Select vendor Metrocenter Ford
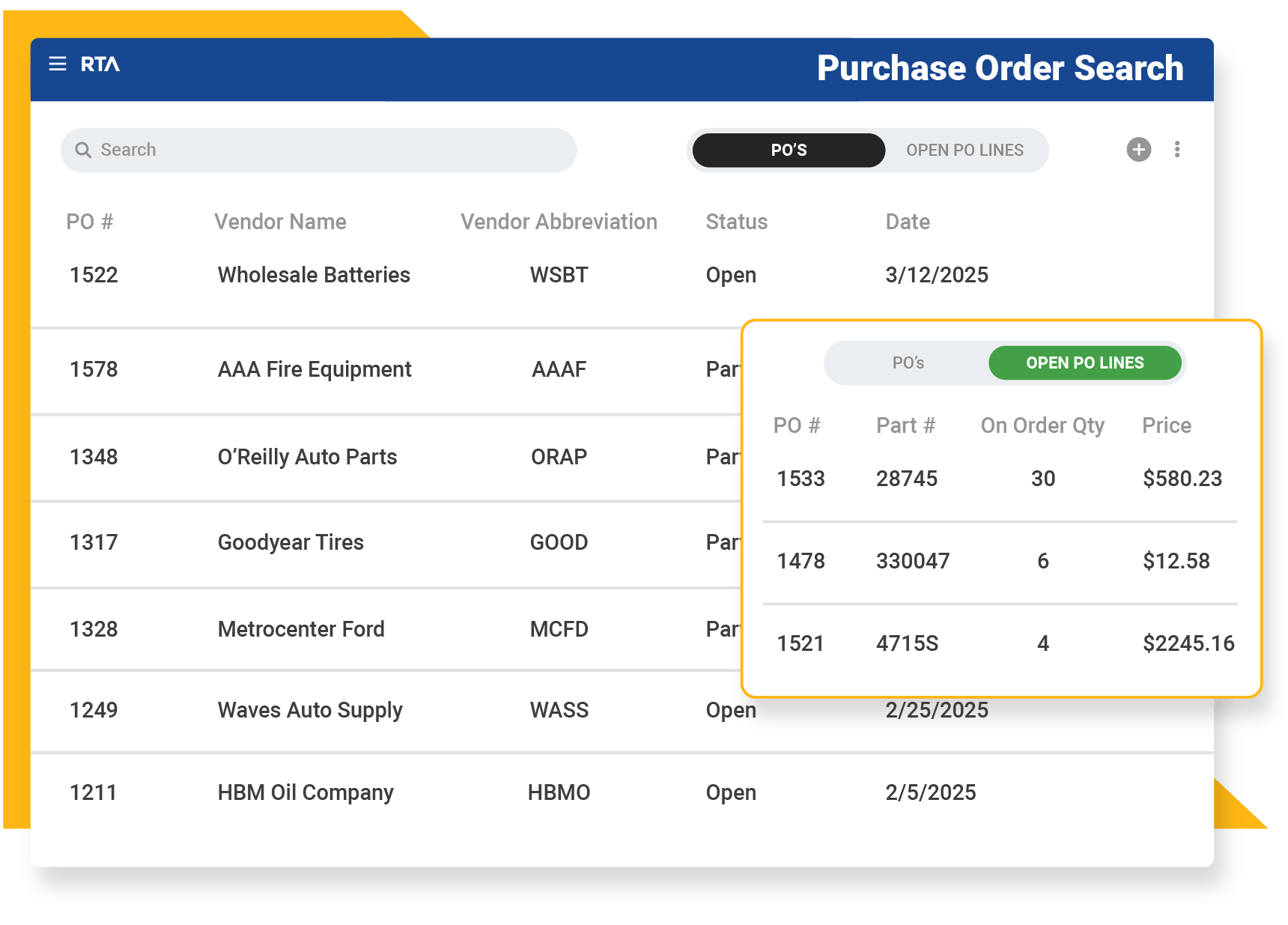 click(301, 629)
